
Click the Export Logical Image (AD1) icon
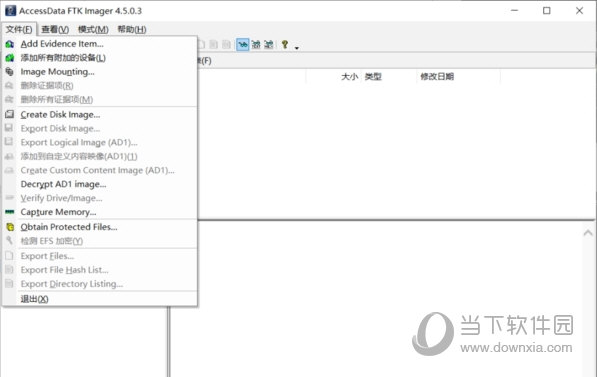click(9, 142)
